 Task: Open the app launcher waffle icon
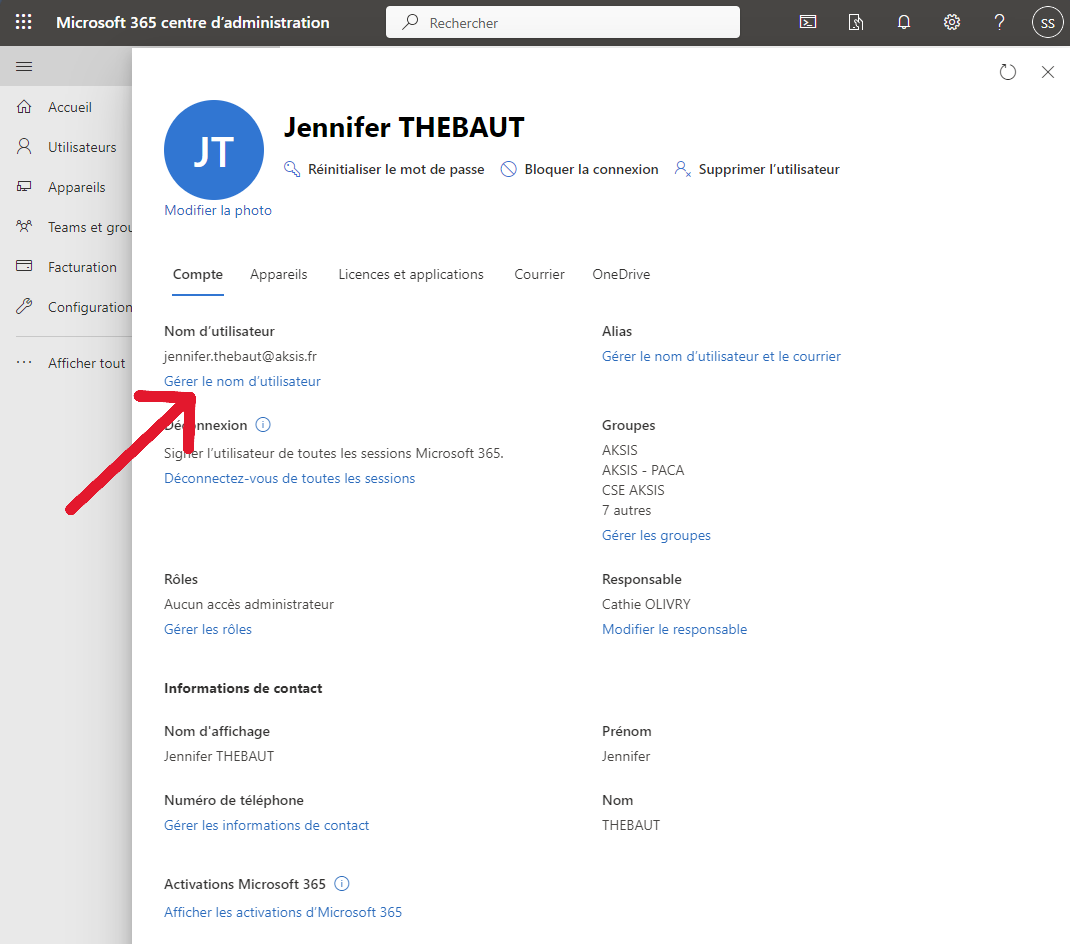coord(23,23)
